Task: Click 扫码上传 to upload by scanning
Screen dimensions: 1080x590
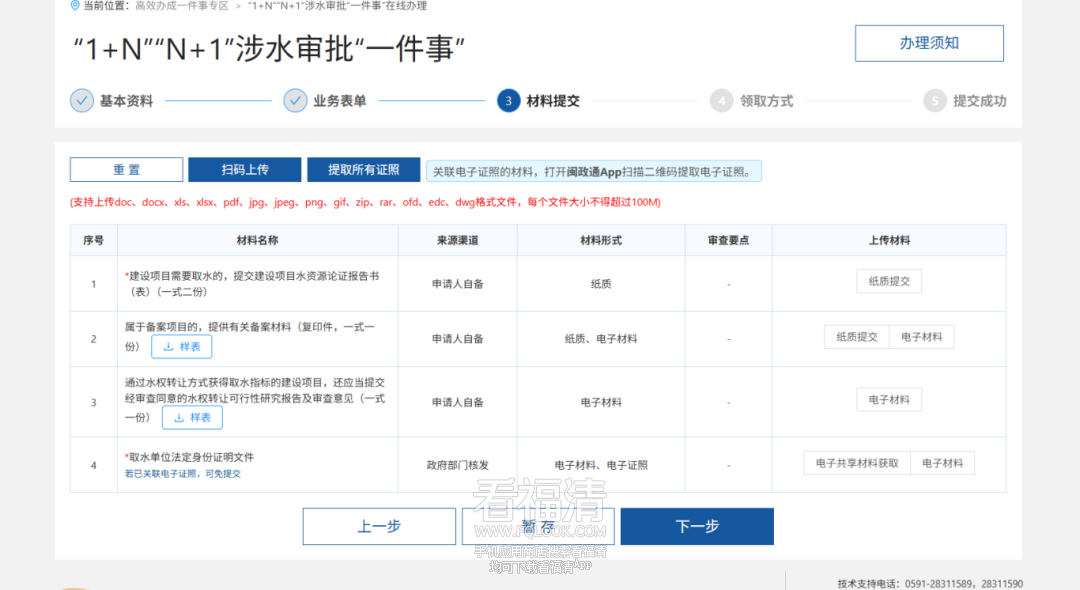Action: click(245, 170)
